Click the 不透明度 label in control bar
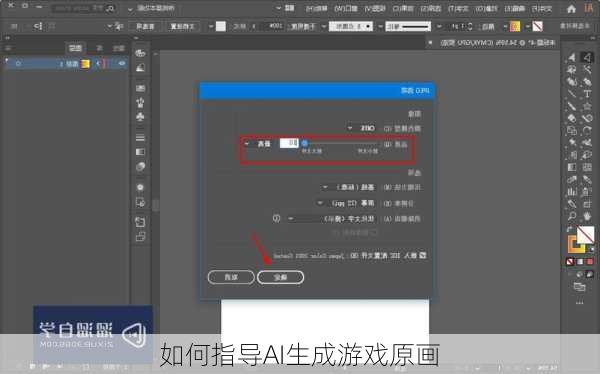The image size is (600, 374). tap(303, 26)
